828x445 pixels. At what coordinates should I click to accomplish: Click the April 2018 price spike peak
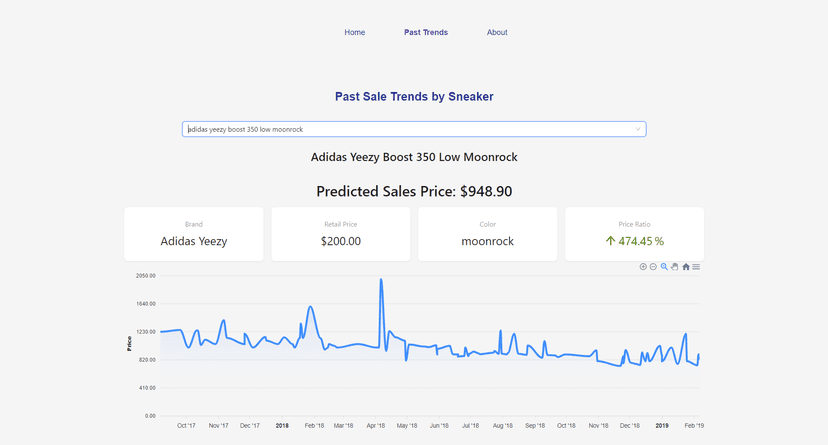(381, 280)
